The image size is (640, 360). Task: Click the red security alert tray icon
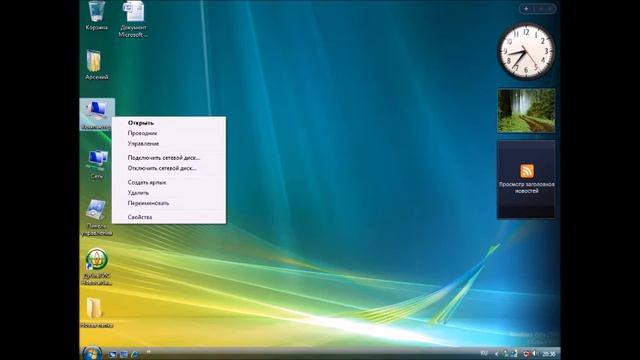tap(526, 353)
